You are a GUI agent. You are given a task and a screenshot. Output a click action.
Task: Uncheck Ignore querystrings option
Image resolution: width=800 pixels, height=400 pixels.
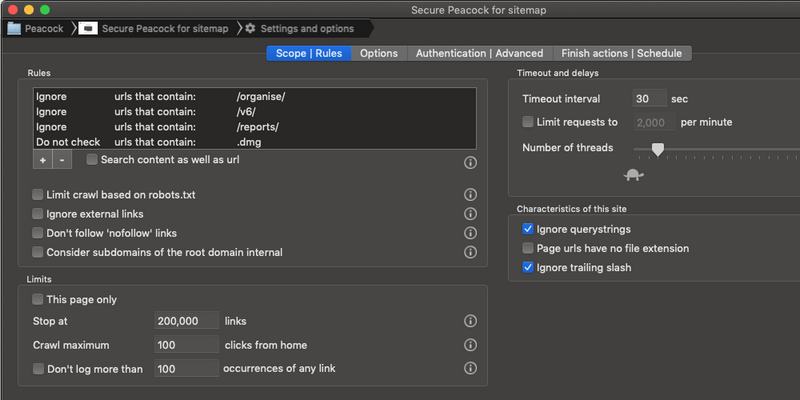528,229
